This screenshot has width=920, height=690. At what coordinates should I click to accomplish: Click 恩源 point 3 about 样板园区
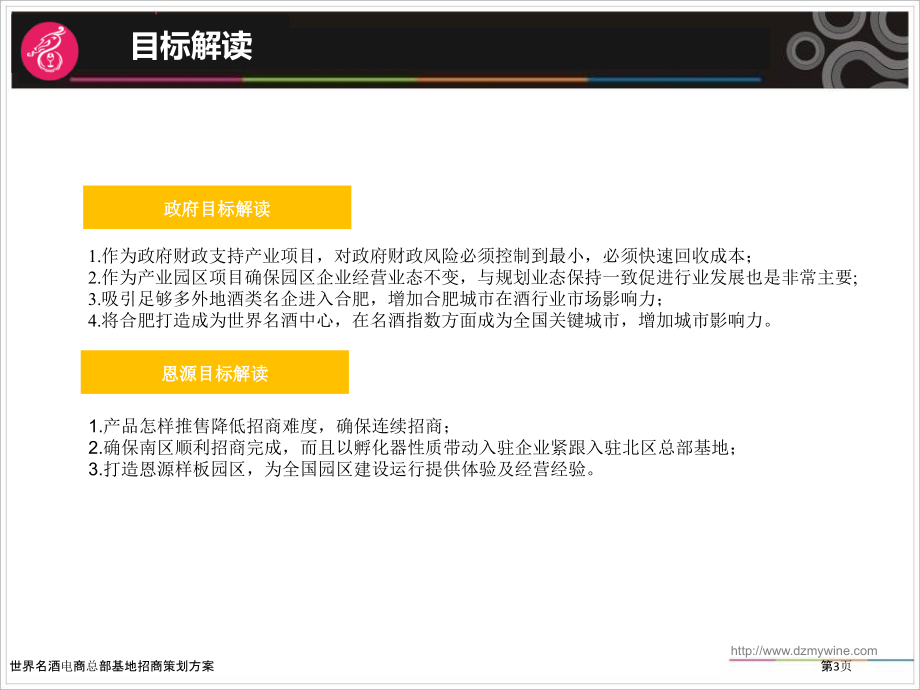point(341,469)
